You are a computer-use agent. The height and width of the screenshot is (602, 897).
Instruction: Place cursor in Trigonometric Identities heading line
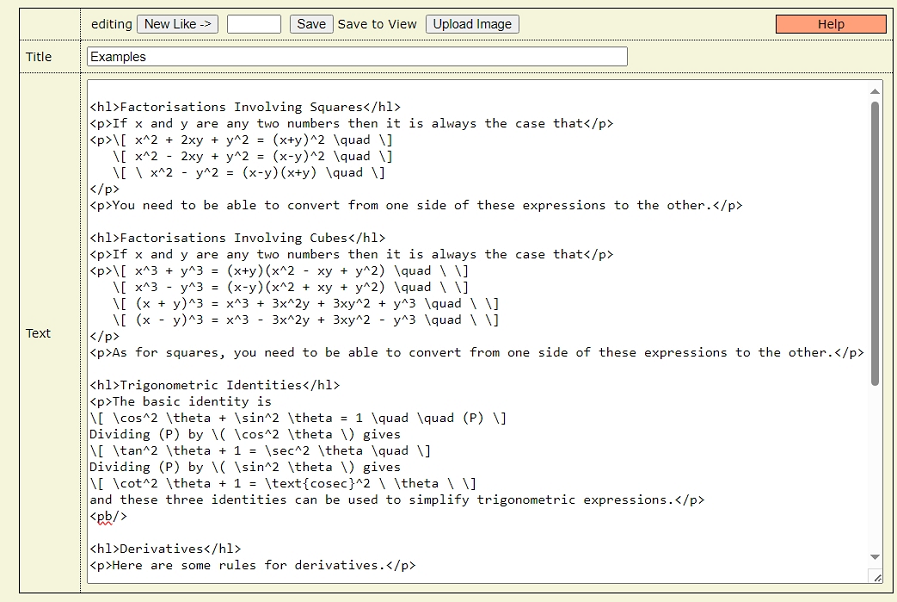(215, 385)
